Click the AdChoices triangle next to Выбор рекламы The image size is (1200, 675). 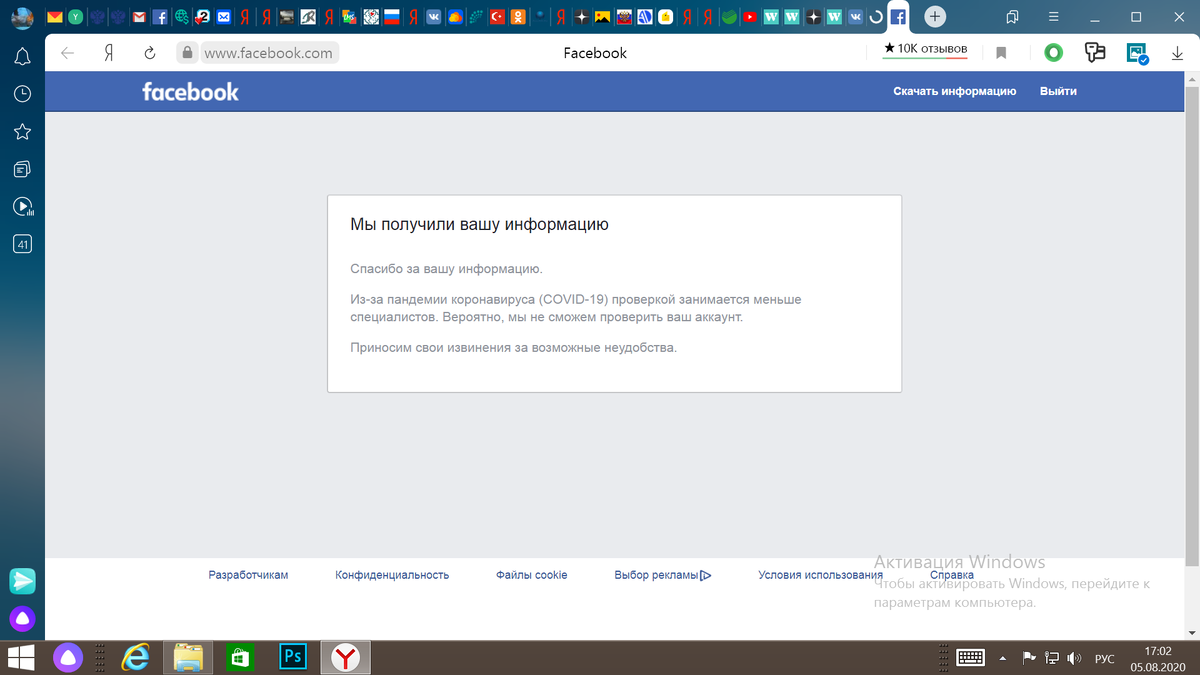point(706,575)
